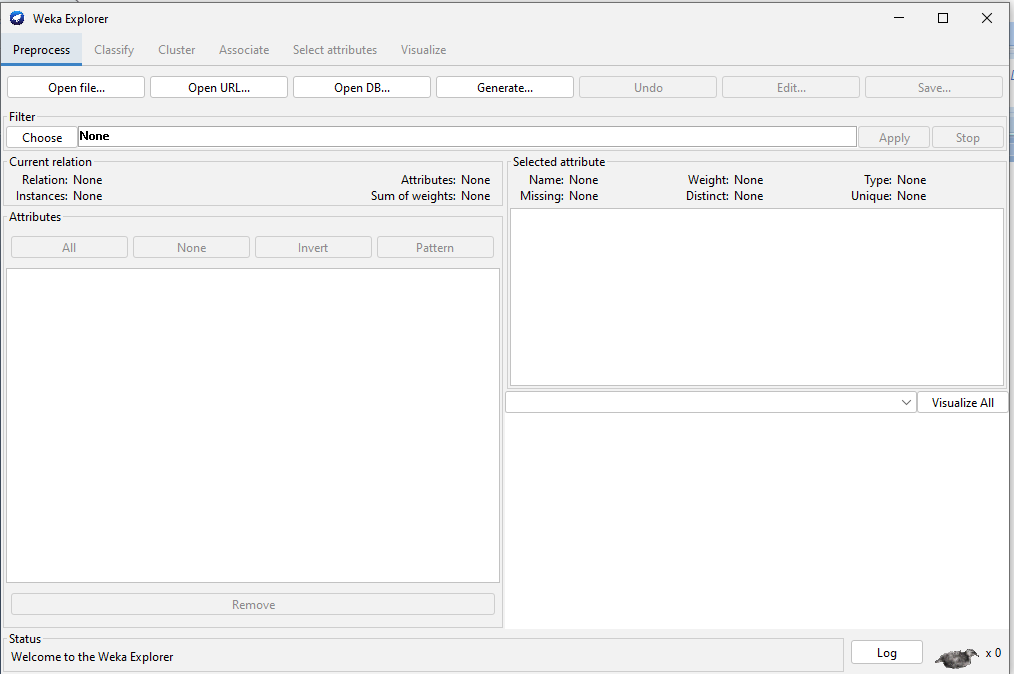Image resolution: width=1014 pixels, height=674 pixels.
Task: Choose a filter with the Choose button
Action: tap(42, 137)
